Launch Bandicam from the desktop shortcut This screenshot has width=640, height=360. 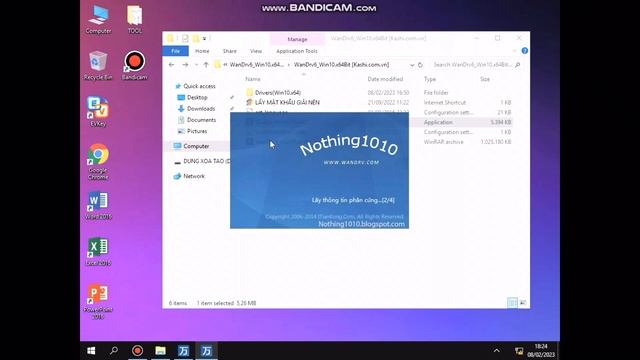point(134,66)
